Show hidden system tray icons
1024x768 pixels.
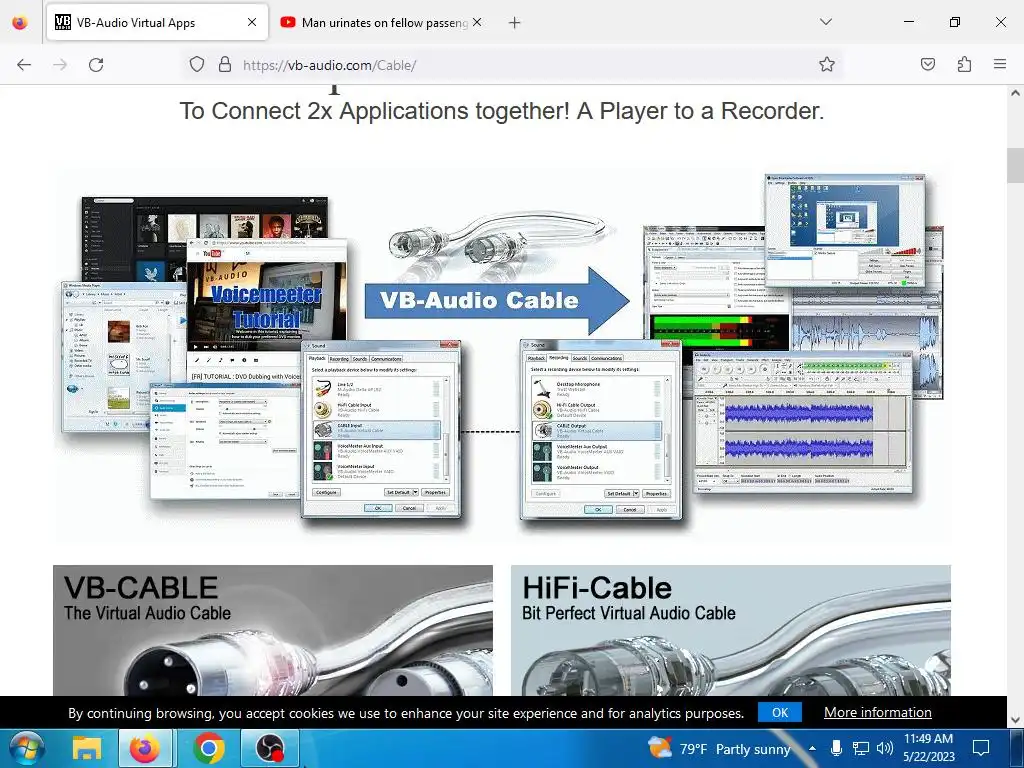pyautogui.click(x=812, y=748)
